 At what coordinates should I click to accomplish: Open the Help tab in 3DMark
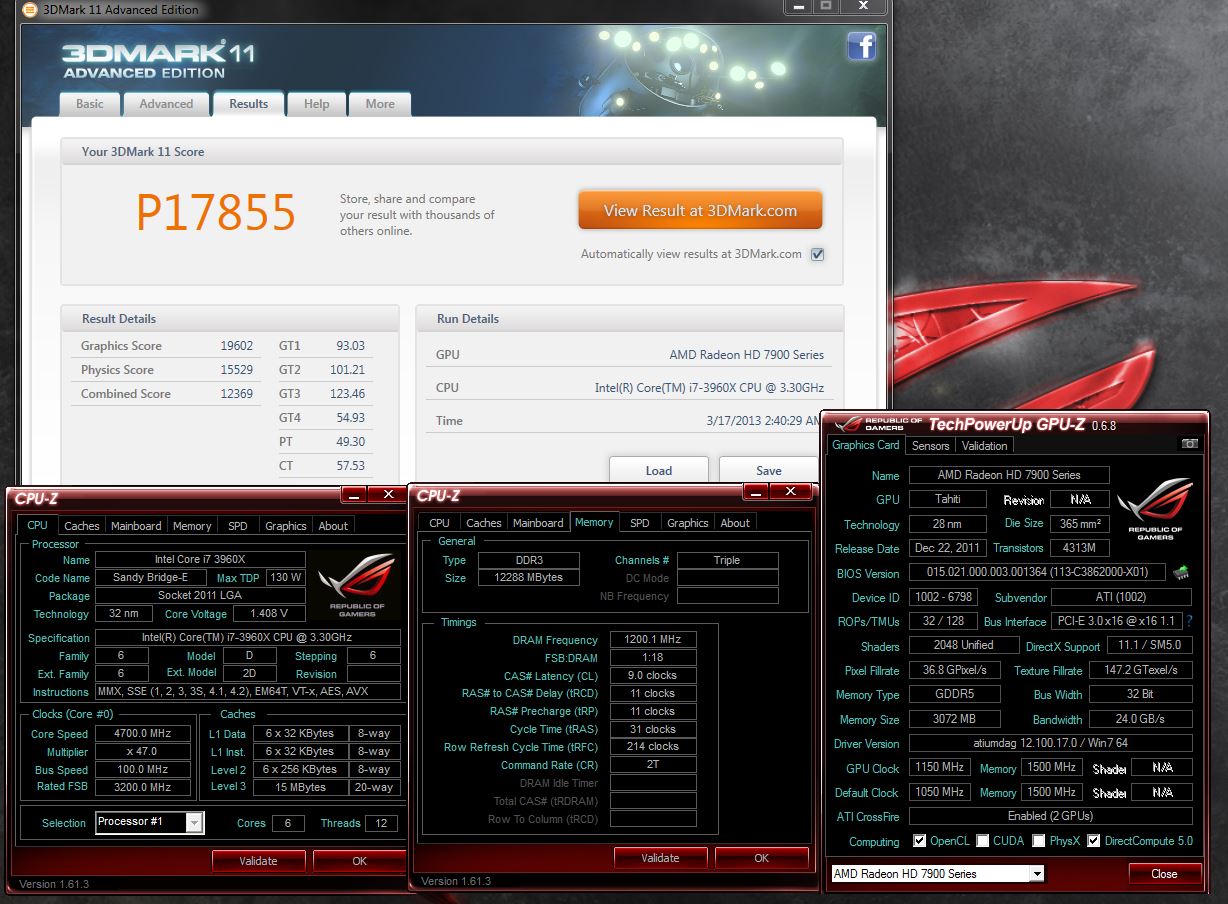317,104
